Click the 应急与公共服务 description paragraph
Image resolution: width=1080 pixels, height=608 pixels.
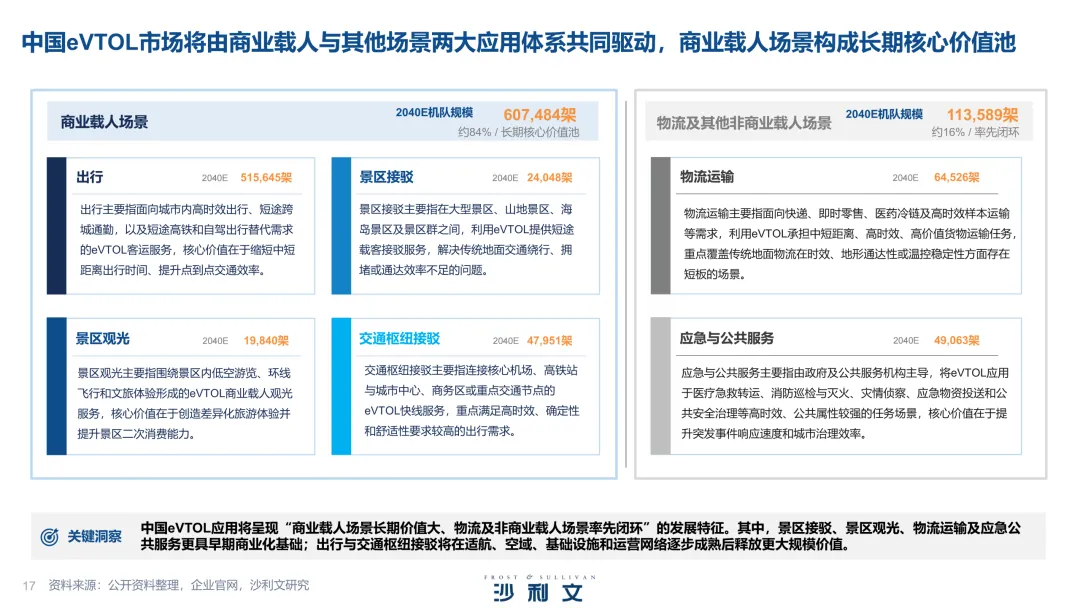(x=845, y=403)
